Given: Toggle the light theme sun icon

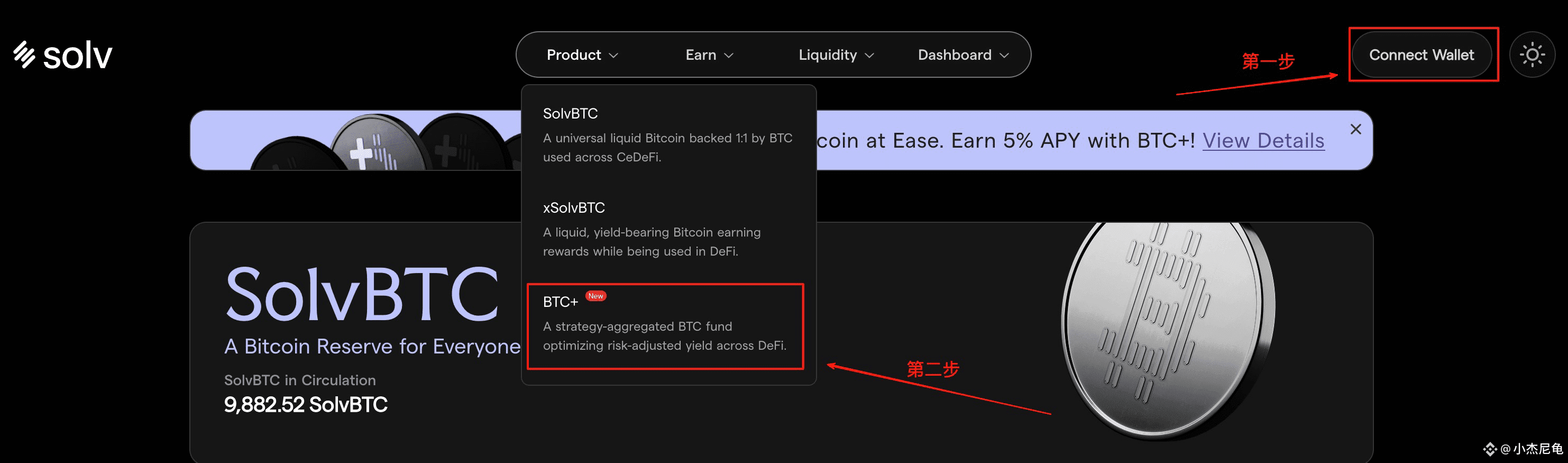Looking at the screenshot, I should (1532, 55).
